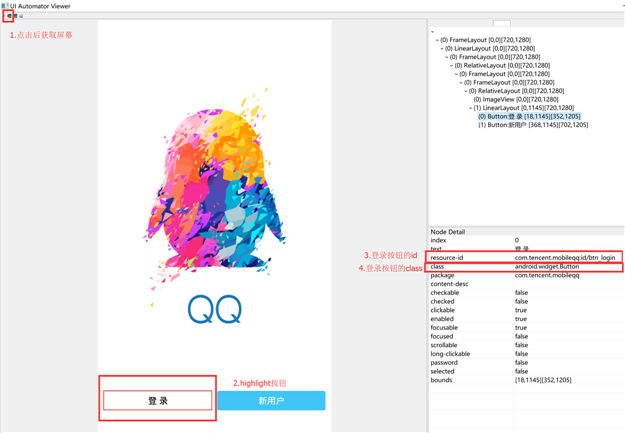Select the long-clickable property row

526,354
